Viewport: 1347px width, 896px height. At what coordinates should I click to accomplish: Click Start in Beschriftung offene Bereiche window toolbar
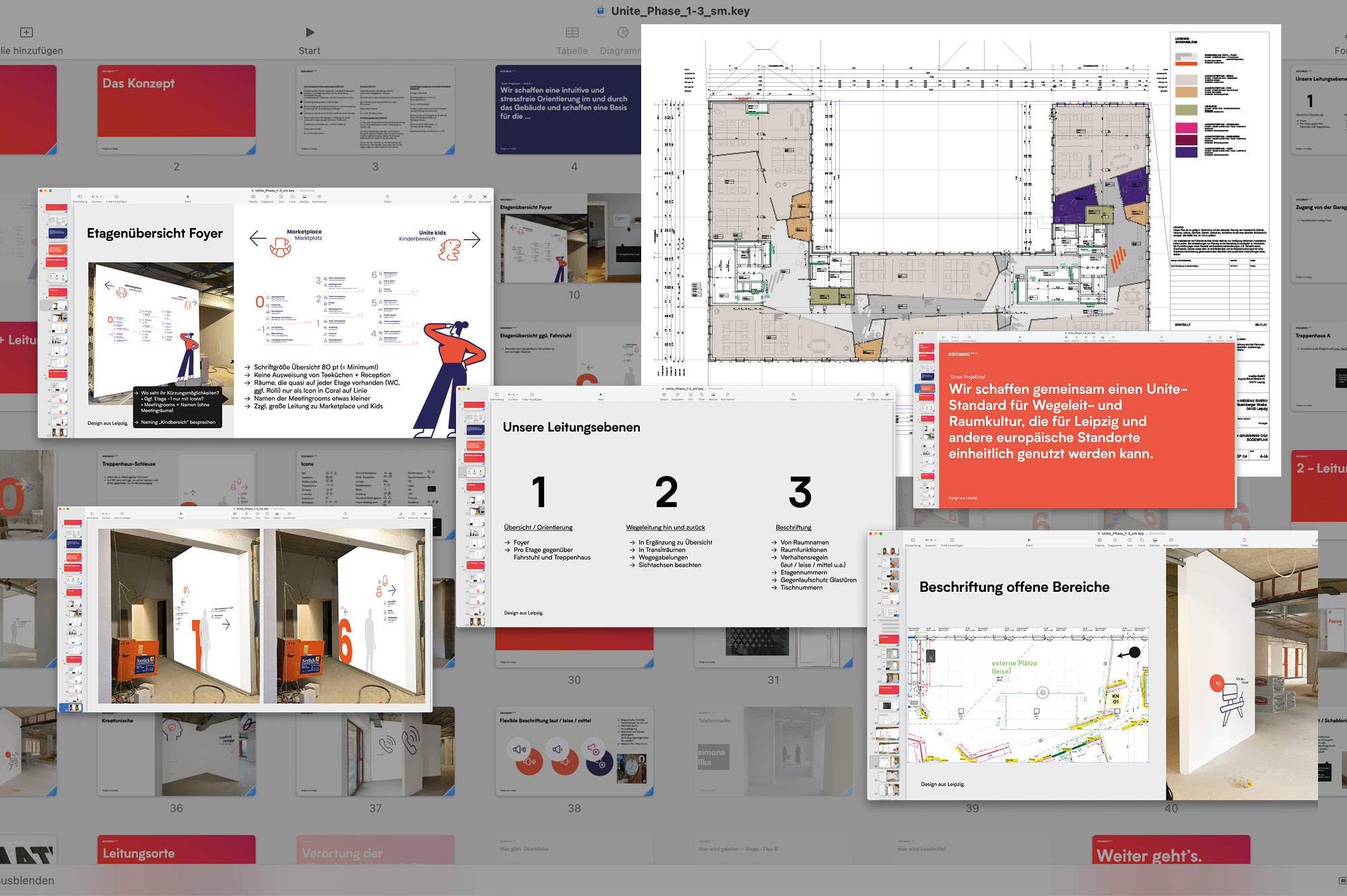(1029, 540)
